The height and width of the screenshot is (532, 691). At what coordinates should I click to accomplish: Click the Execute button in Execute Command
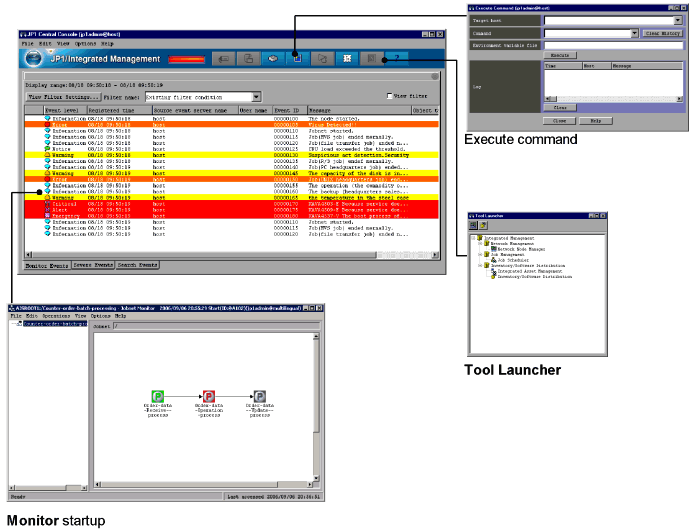pyautogui.click(x=560, y=55)
